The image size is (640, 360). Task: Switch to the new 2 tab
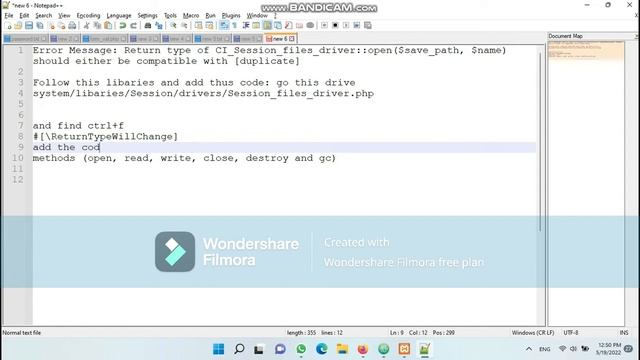click(64, 39)
